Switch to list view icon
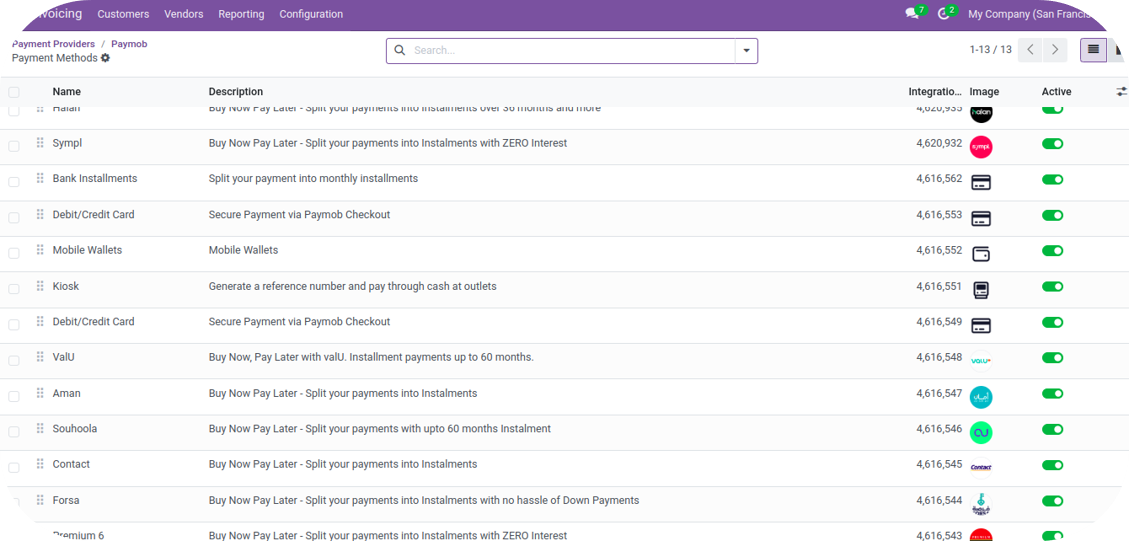Image resolution: width=1129 pixels, height=541 pixels. click(x=1093, y=50)
